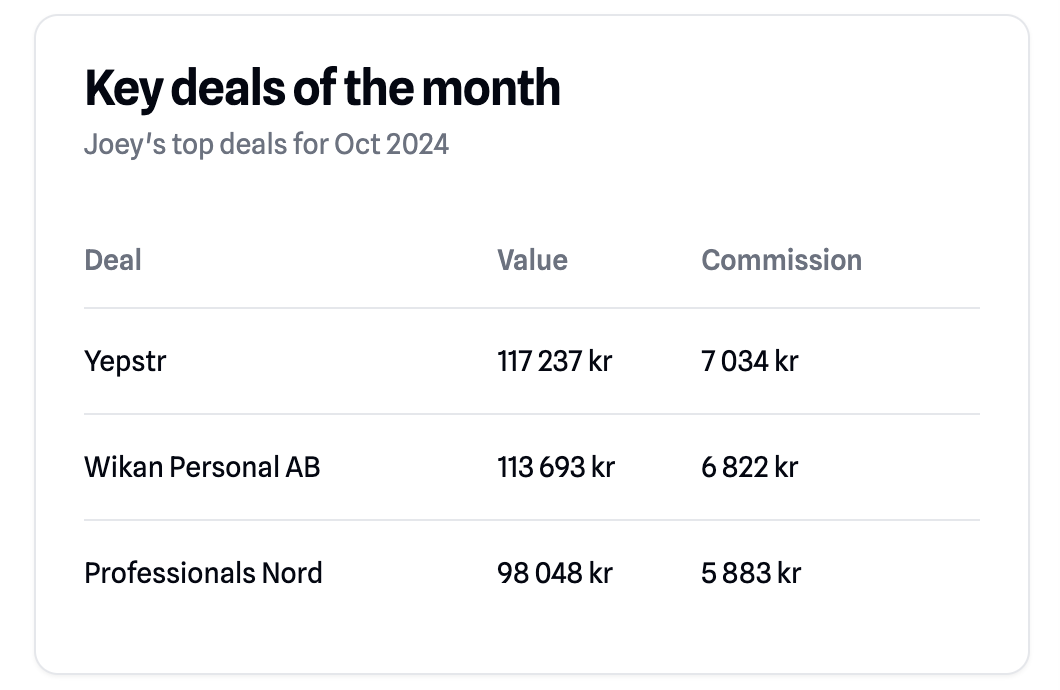Click "Oct 2024" in the subtitle
The height and width of the screenshot is (690, 1060).
pos(391,145)
